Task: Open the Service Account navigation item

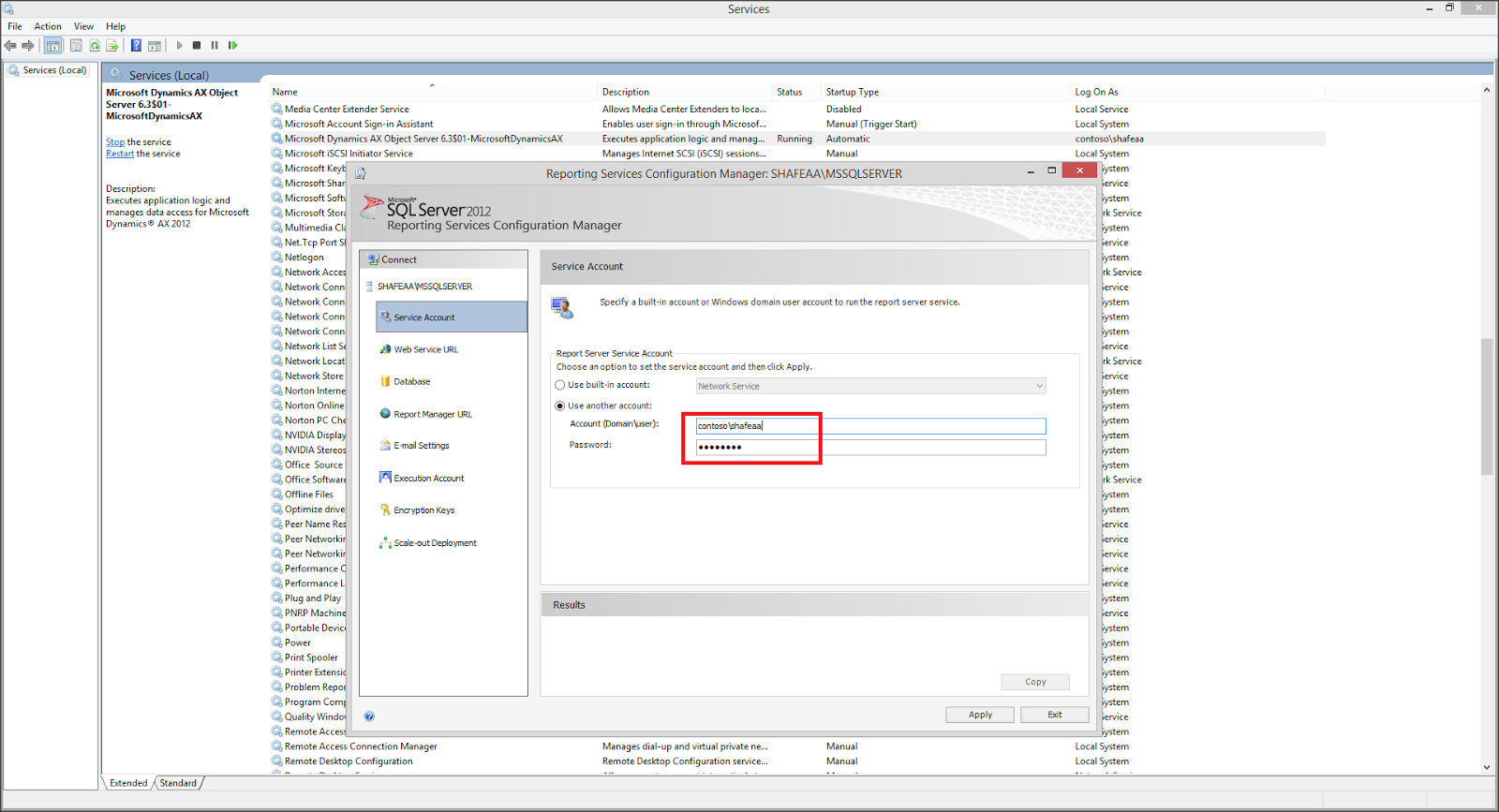Action: [452, 317]
